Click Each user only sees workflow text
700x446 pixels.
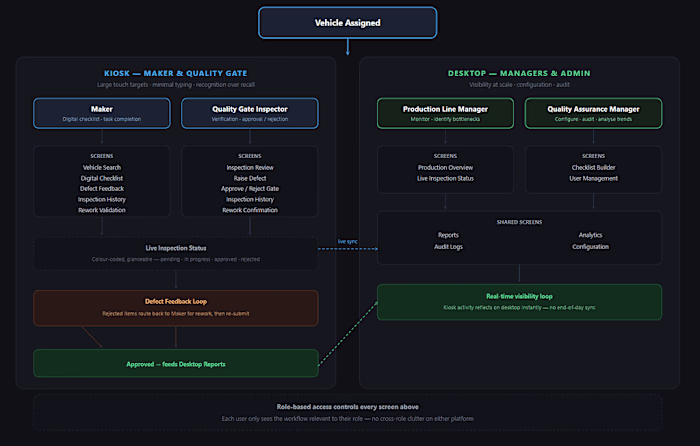(x=347, y=419)
